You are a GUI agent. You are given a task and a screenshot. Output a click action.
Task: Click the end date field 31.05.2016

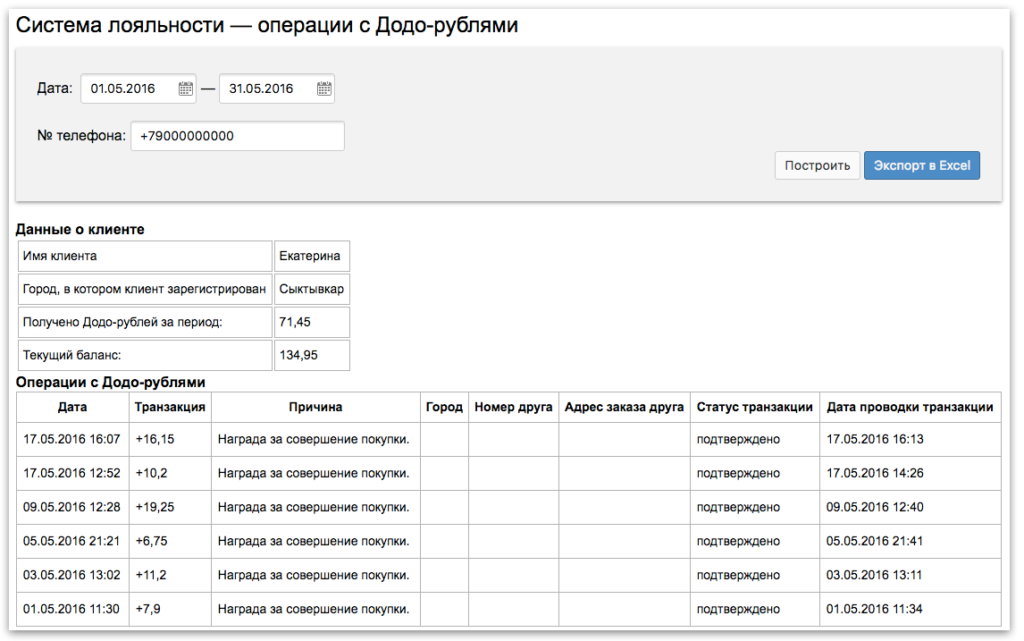point(277,89)
